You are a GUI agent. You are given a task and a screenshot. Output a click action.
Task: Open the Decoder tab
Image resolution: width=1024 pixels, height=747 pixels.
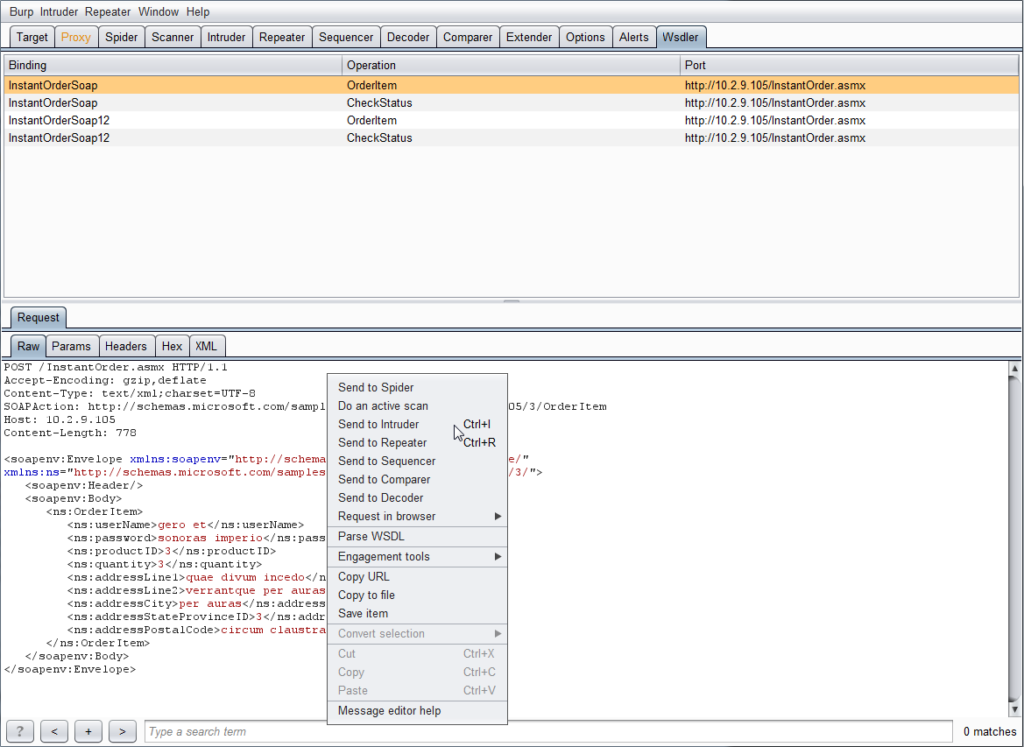tap(408, 36)
